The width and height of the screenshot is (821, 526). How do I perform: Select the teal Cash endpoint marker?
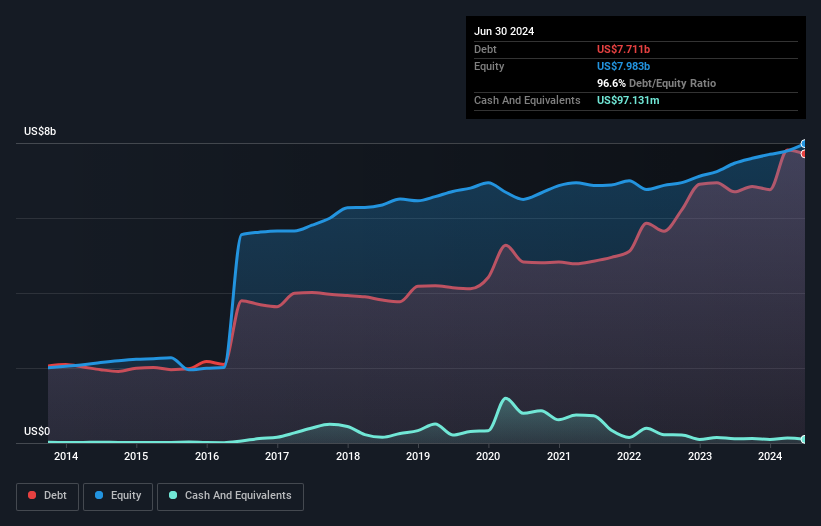pyautogui.click(x=804, y=439)
